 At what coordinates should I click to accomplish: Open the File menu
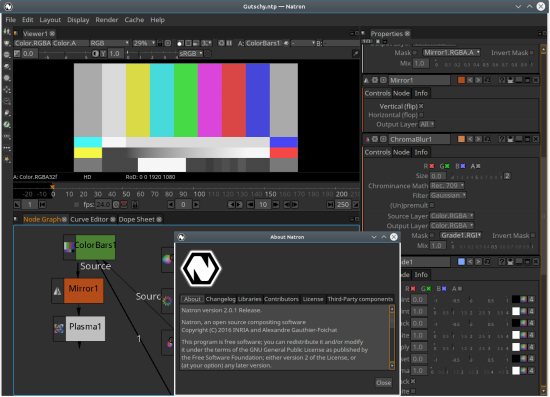tap(11, 20)
